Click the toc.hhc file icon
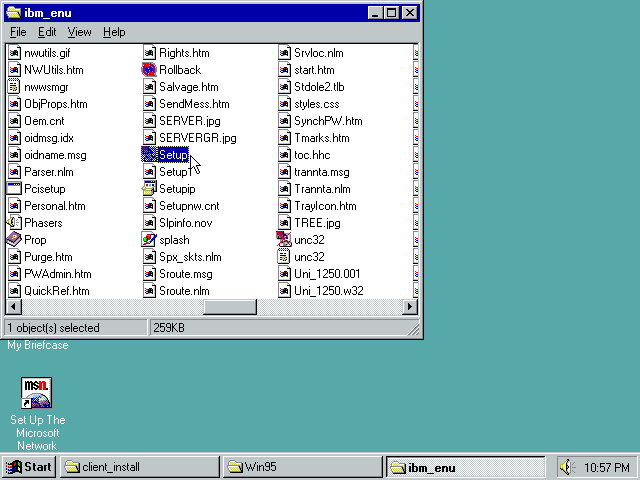640x480 pixels. coord(284,155)
